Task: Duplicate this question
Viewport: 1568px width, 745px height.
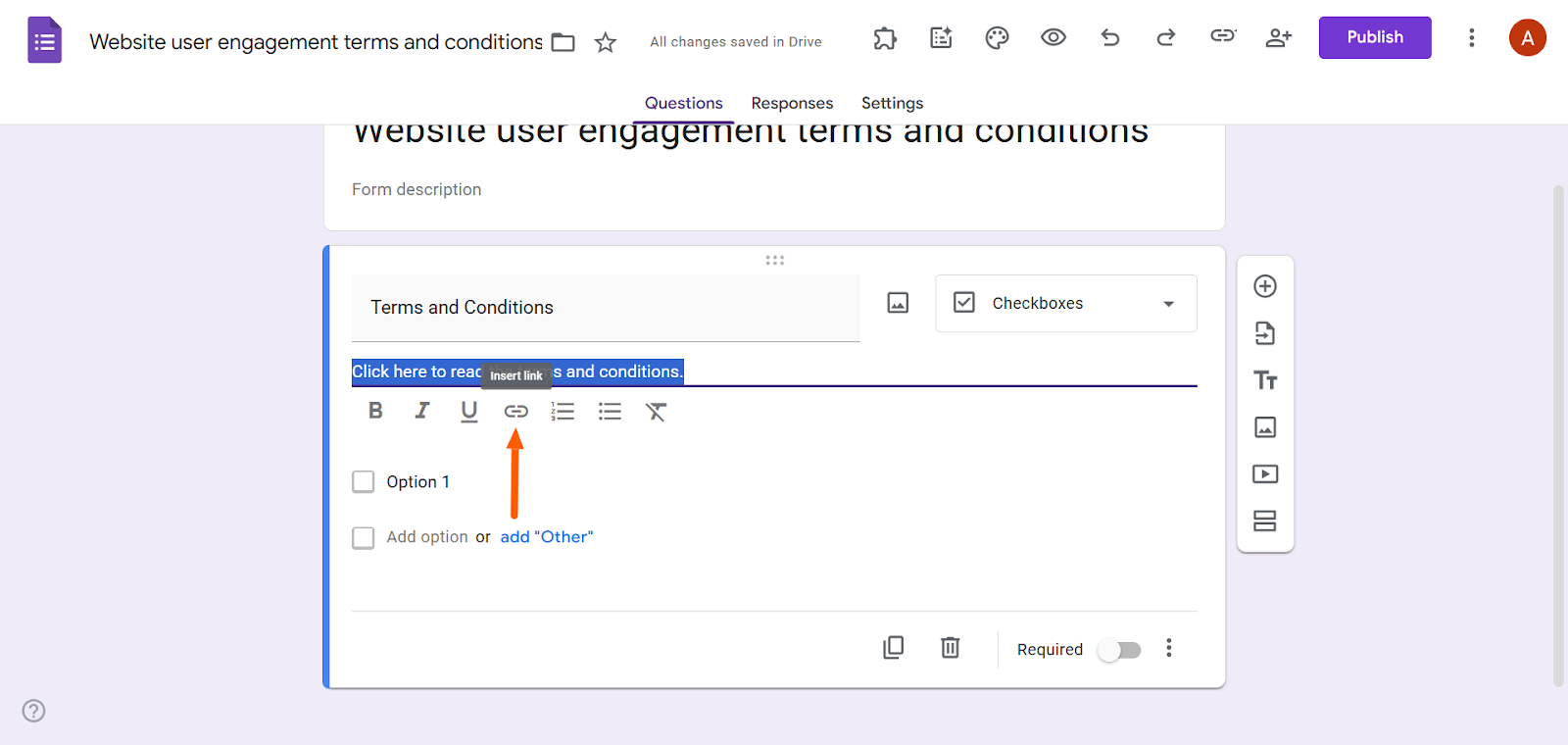Action: 894,648
